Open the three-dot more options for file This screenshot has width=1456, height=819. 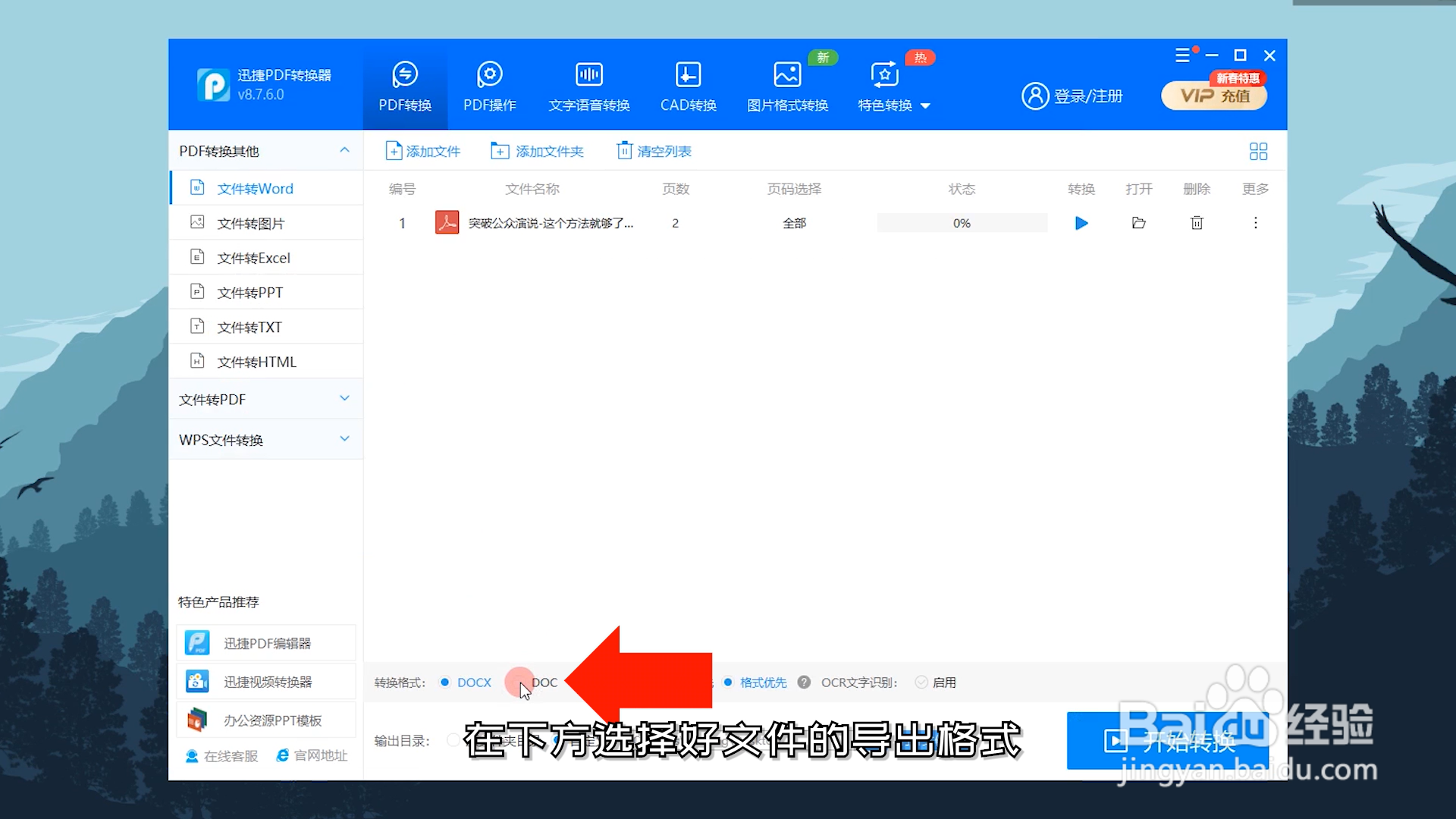click(x=1255, y=223)
